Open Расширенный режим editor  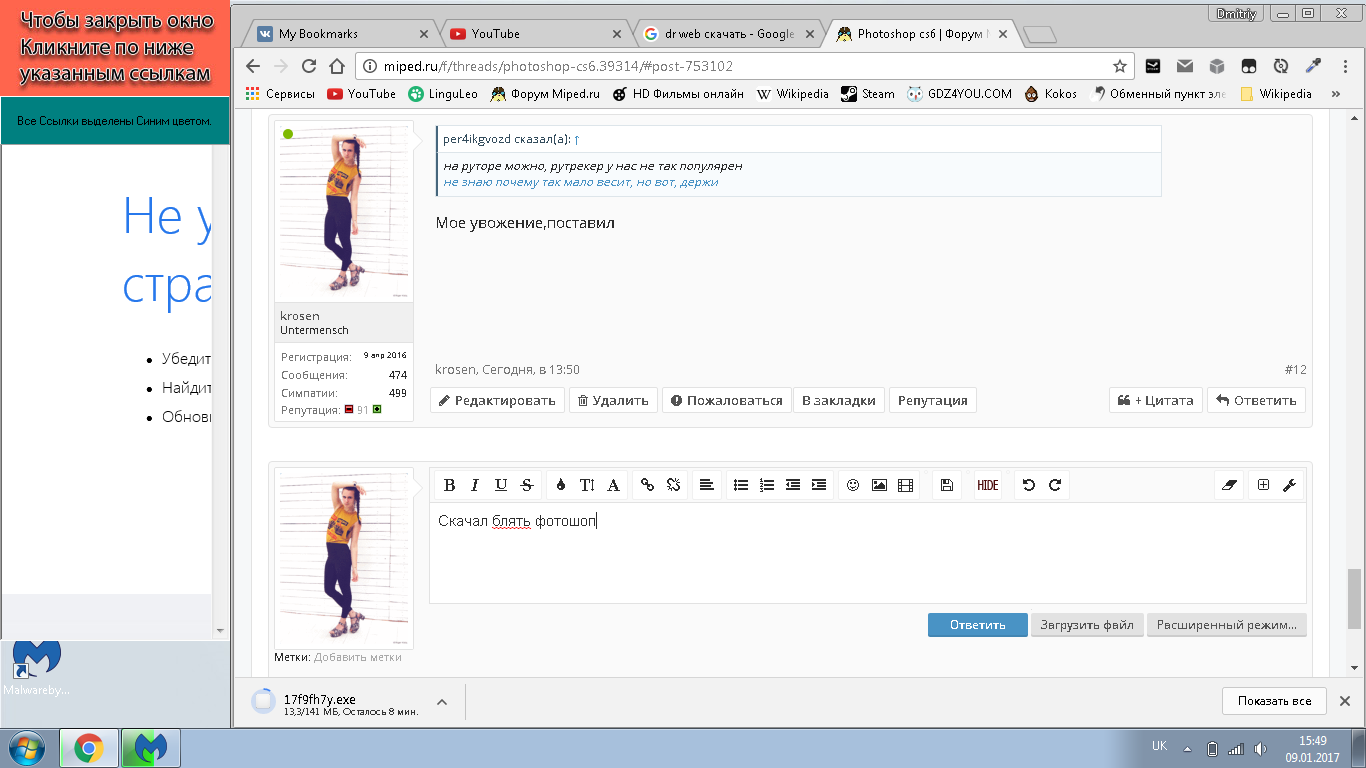1226,625
